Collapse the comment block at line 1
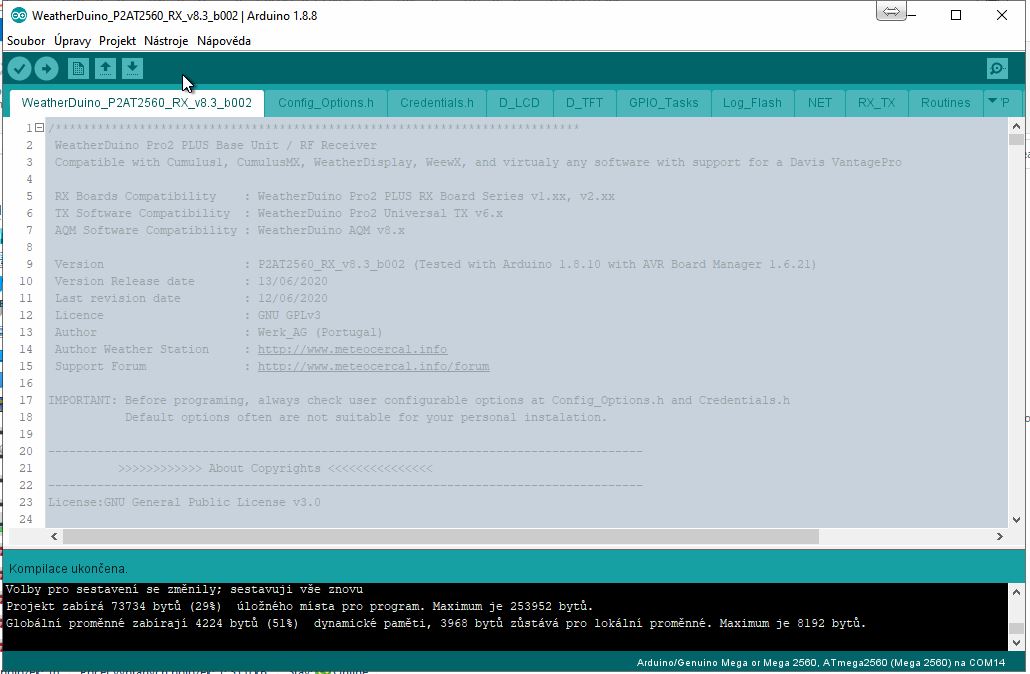Screen dimensions: 1030x674 coord(39,128)
